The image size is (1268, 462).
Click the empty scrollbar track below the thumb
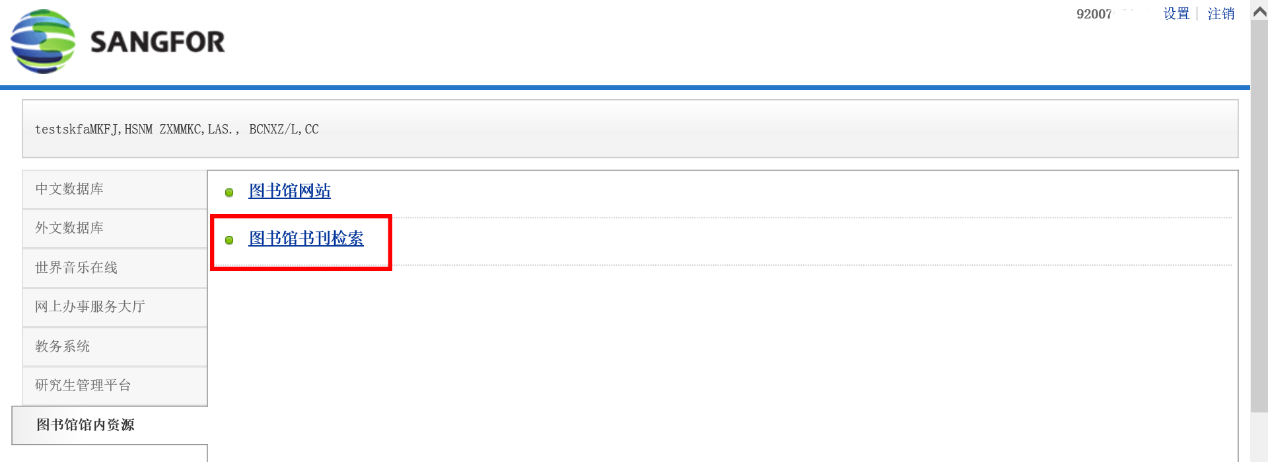1259,437
